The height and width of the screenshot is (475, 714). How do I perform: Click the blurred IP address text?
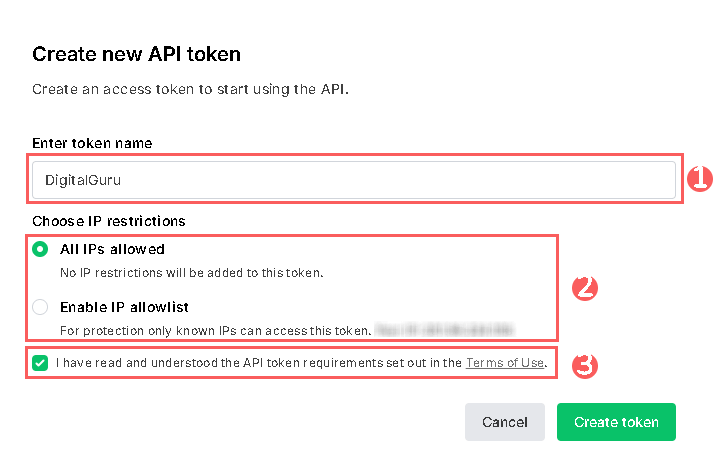(446, 328)
